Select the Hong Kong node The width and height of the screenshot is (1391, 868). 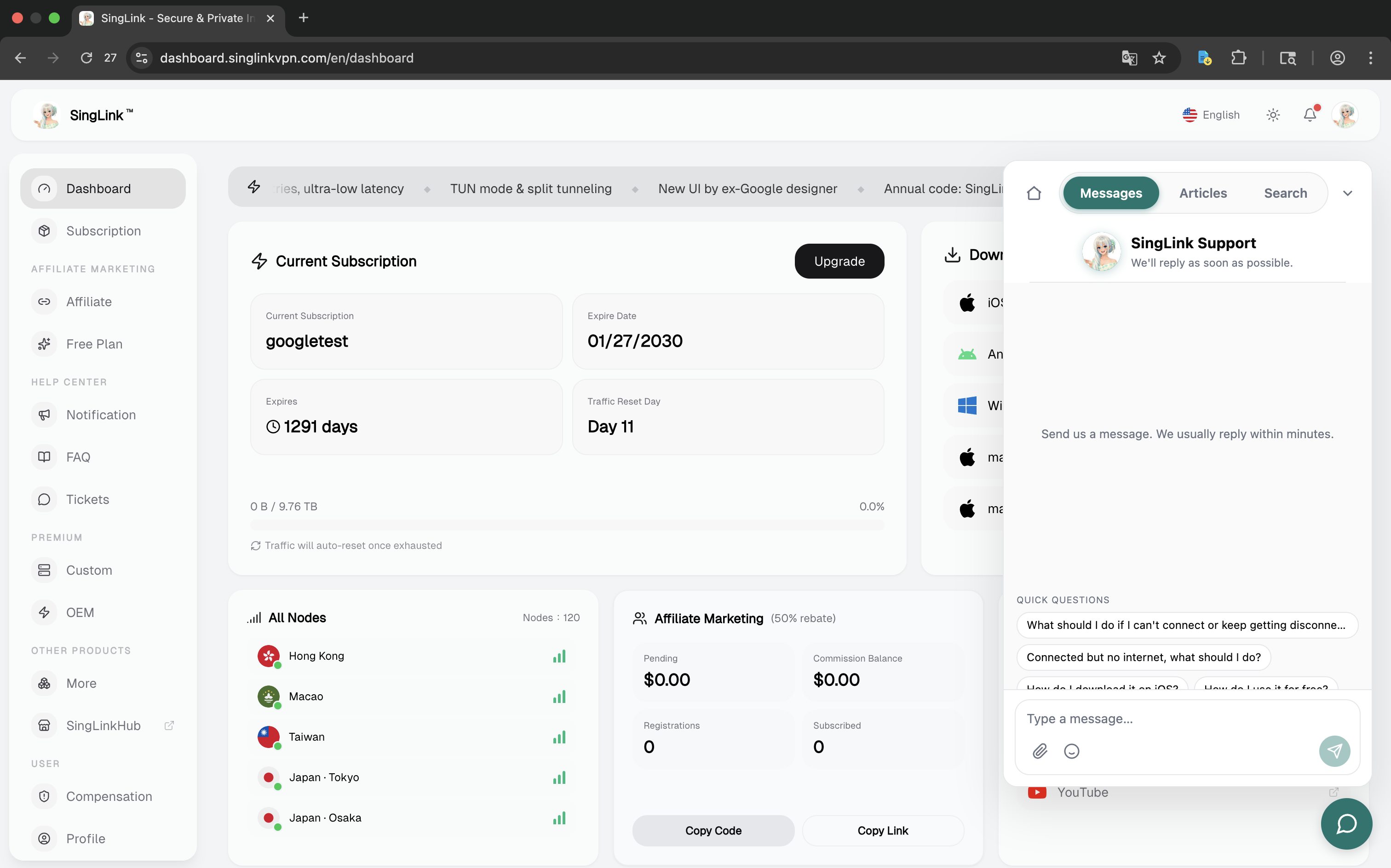414,656
